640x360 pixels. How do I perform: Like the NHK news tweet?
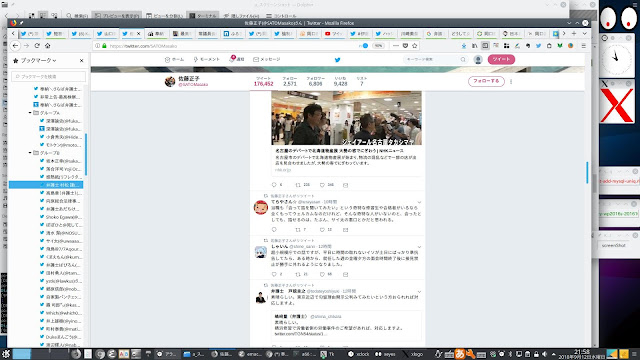point(322,185)
